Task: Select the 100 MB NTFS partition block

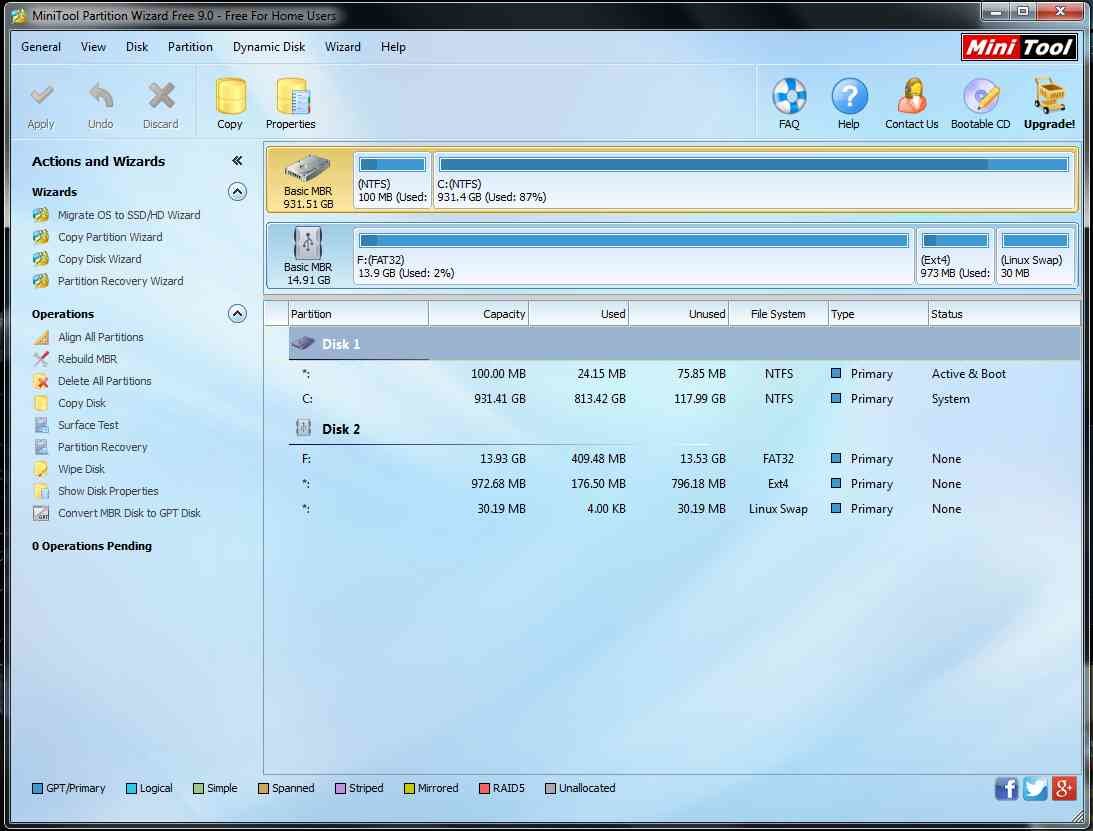Action: (392, 180)
